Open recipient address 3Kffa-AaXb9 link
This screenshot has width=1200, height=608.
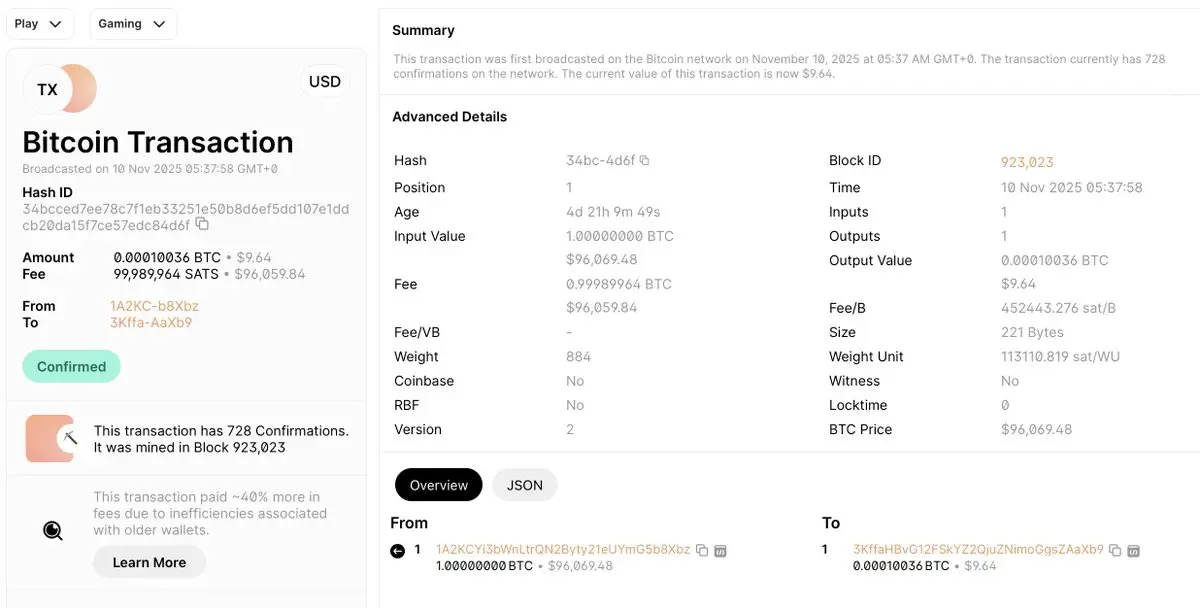pos(151,323)
